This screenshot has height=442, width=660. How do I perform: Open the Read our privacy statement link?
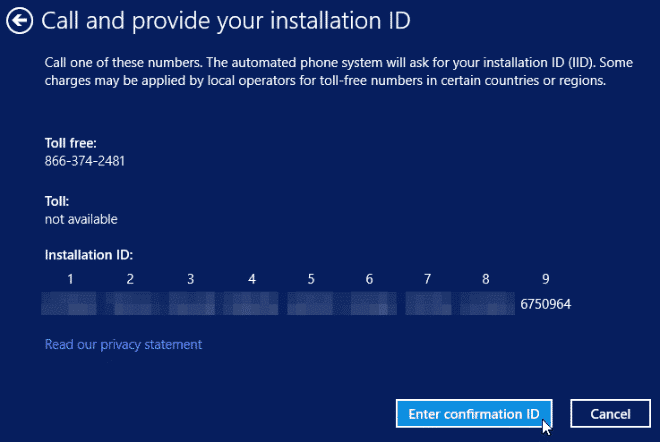(x=123, y=344)
